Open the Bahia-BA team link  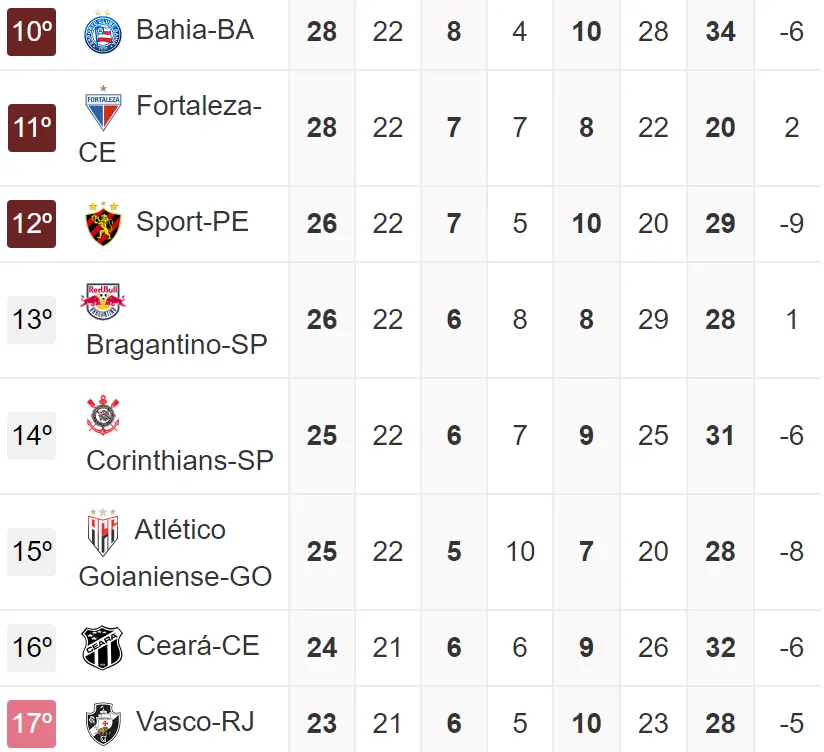point(195,30)
